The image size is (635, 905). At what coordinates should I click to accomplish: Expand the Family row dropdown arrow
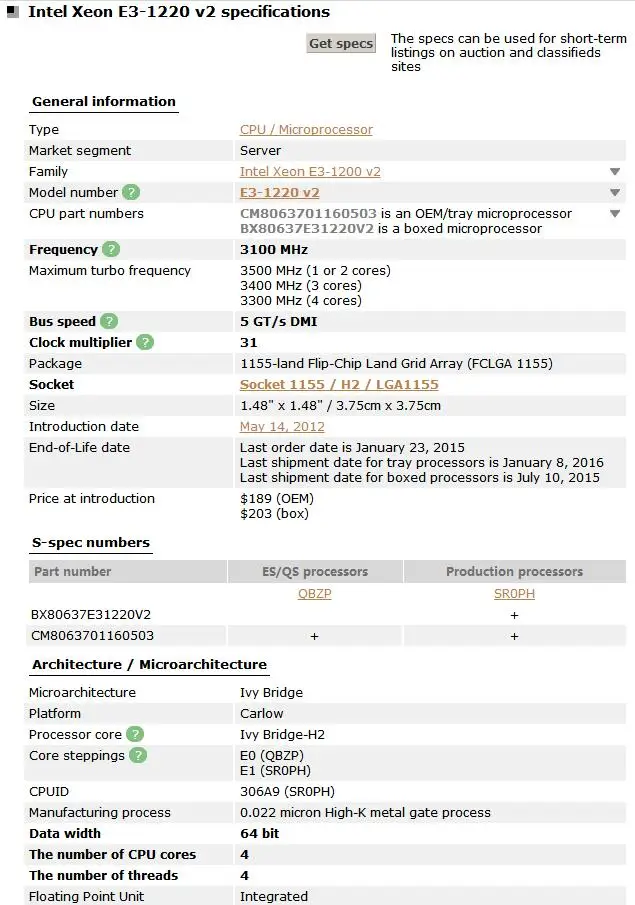[x=615, y=172]
